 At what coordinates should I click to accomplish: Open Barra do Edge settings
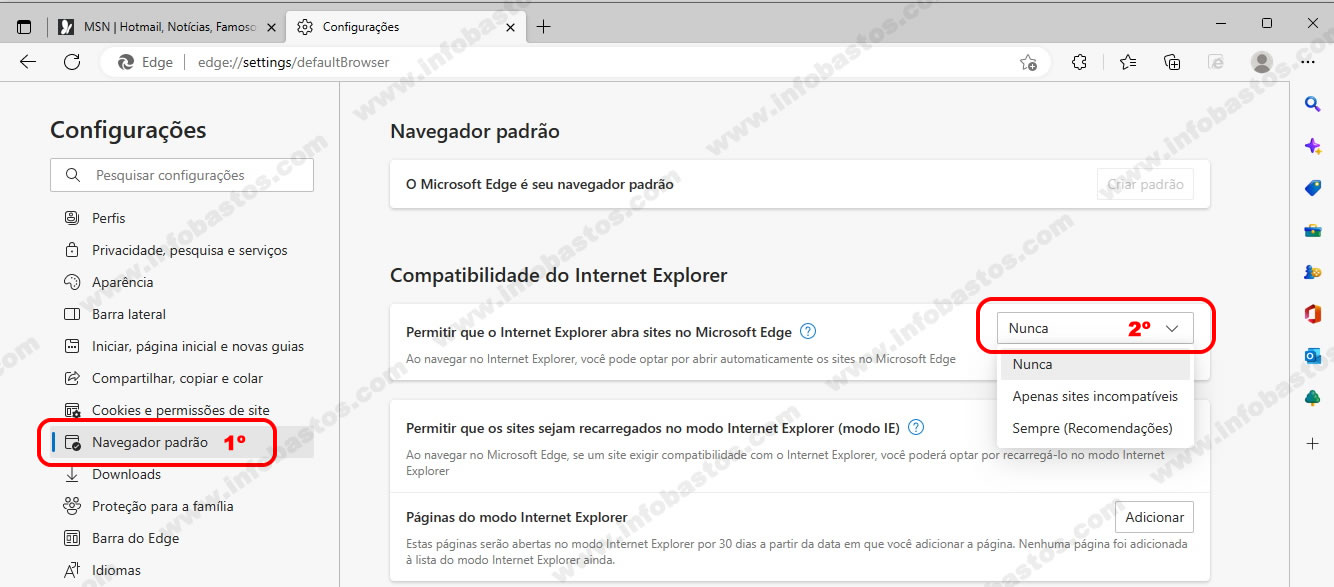tap(182, 538)
